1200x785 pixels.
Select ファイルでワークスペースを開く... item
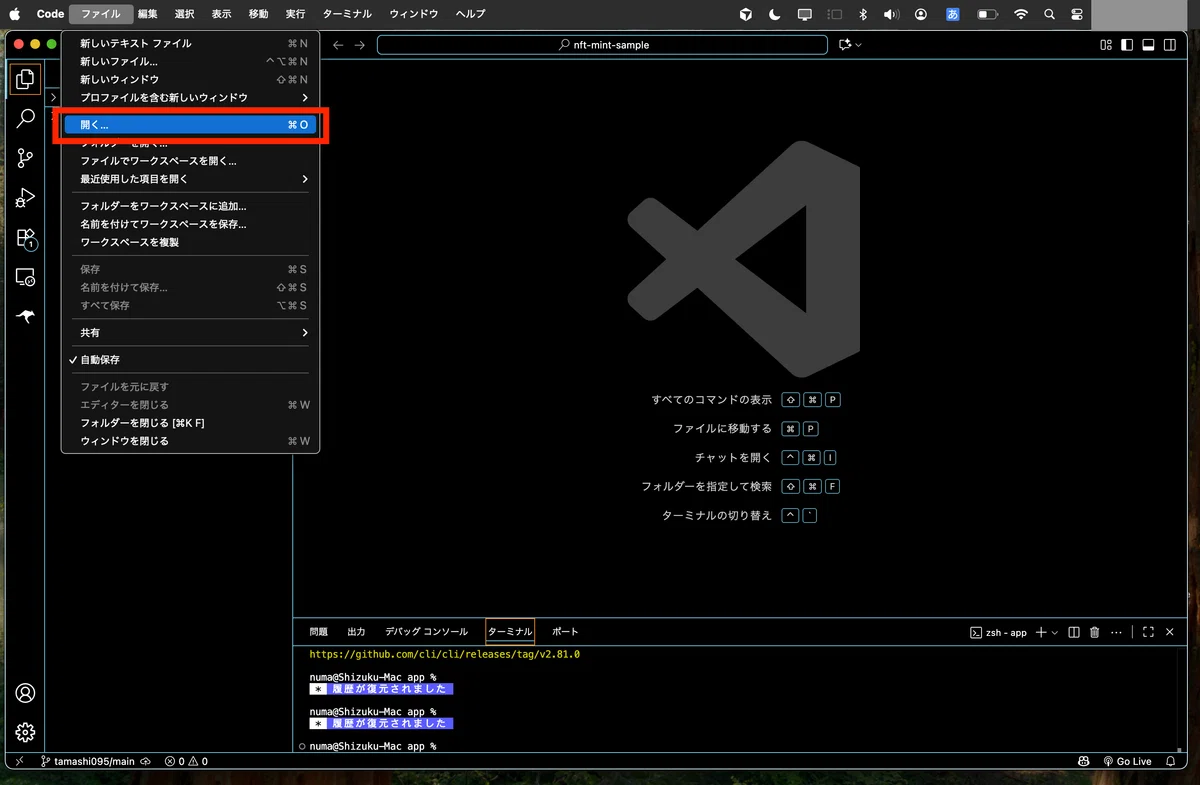190,161
